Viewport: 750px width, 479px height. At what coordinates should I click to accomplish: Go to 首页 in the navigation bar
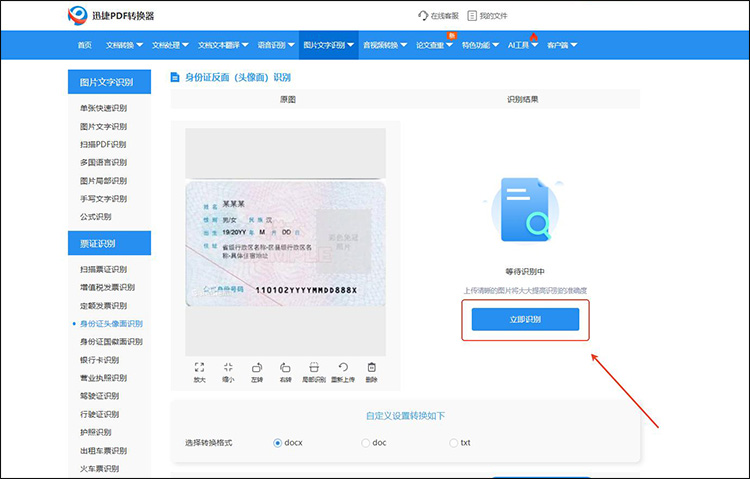(85, 45)
